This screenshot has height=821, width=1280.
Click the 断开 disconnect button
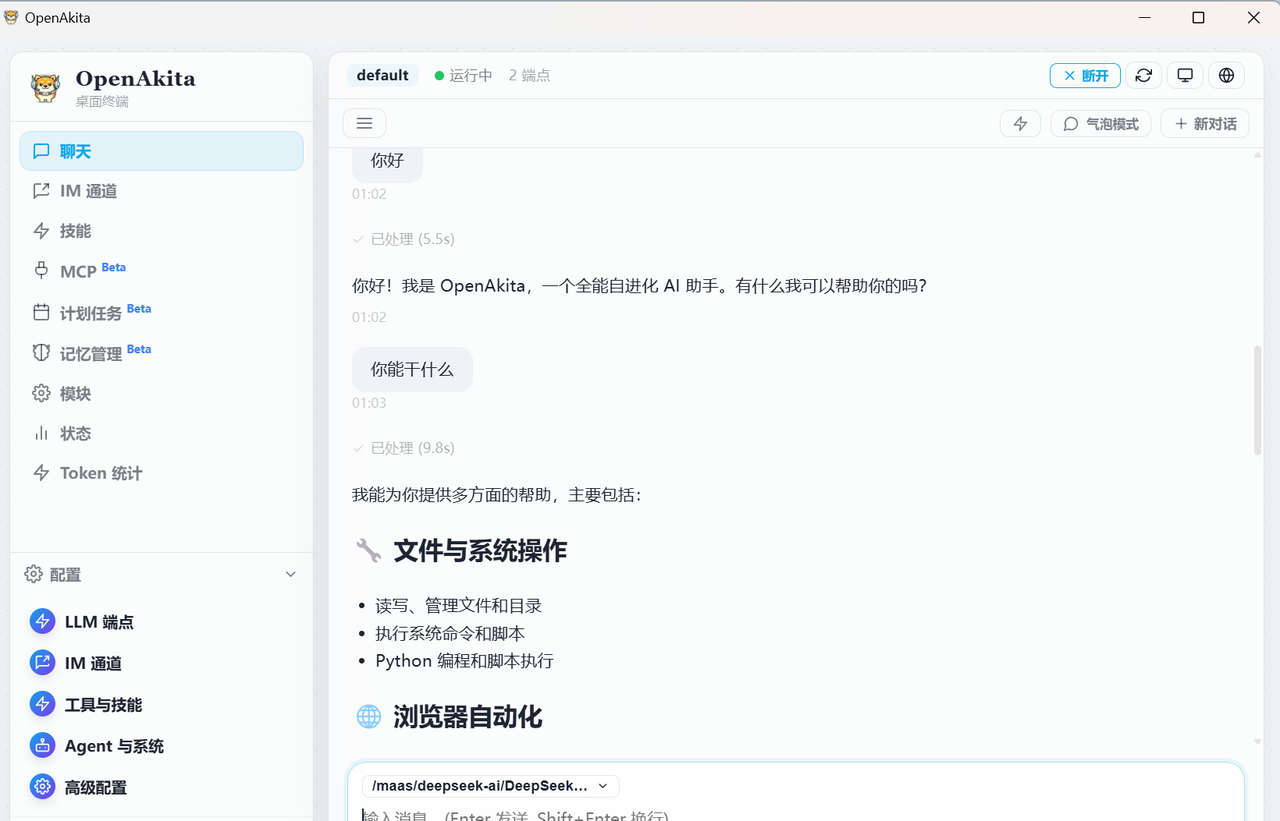coord(1085,75)
